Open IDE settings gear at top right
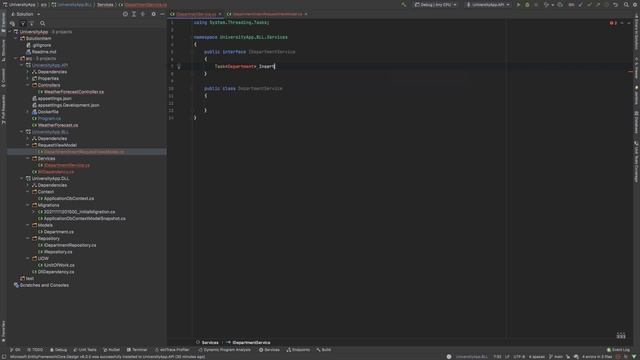 pos(634,5)
